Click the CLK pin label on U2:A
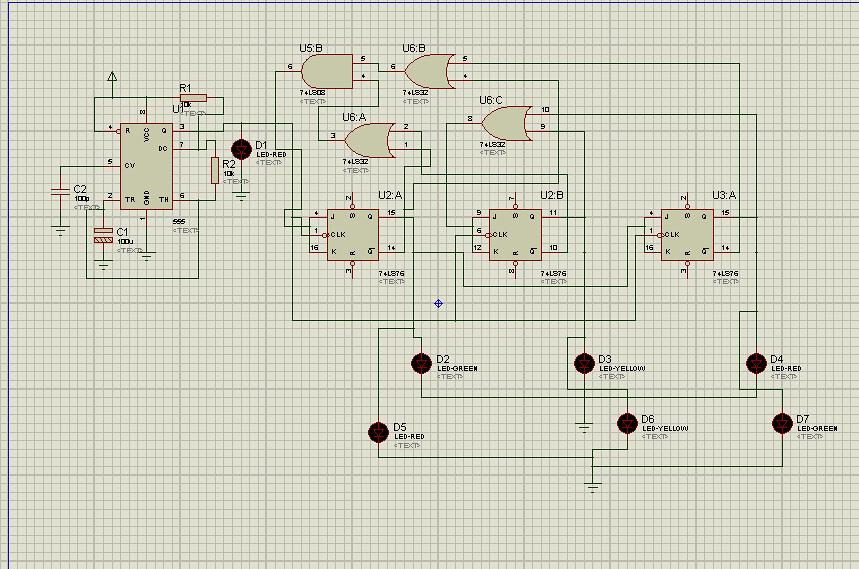 [x=338, y=234]
